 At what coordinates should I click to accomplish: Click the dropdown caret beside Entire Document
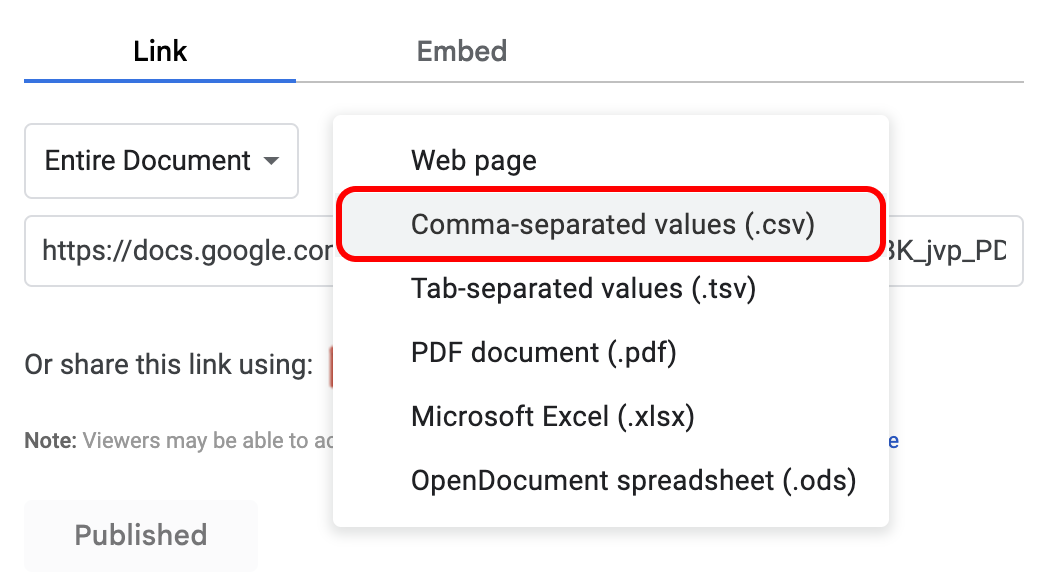pyautogui.click(x=271, y=161)
